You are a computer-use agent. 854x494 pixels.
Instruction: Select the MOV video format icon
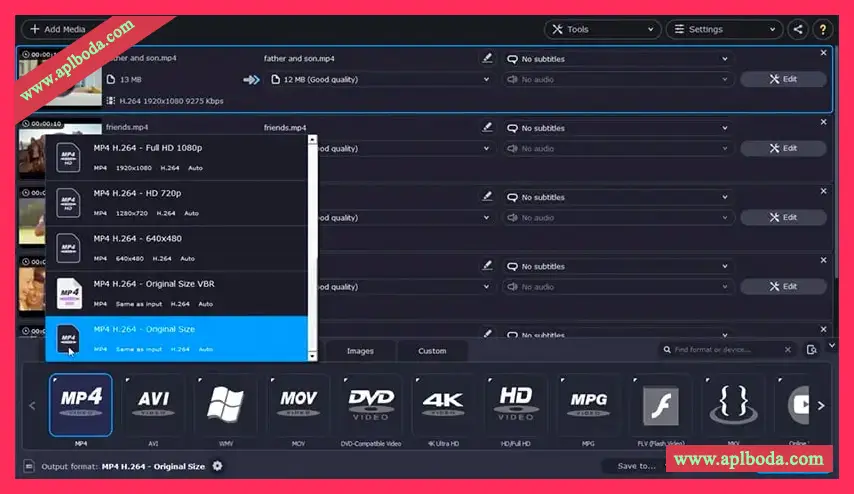pyautogui.click(x=298, y=404)
